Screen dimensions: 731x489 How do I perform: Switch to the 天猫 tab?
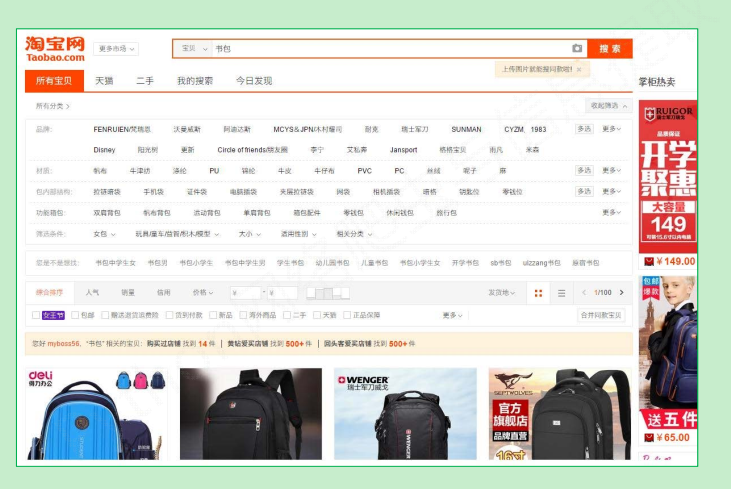coord(104,81)
